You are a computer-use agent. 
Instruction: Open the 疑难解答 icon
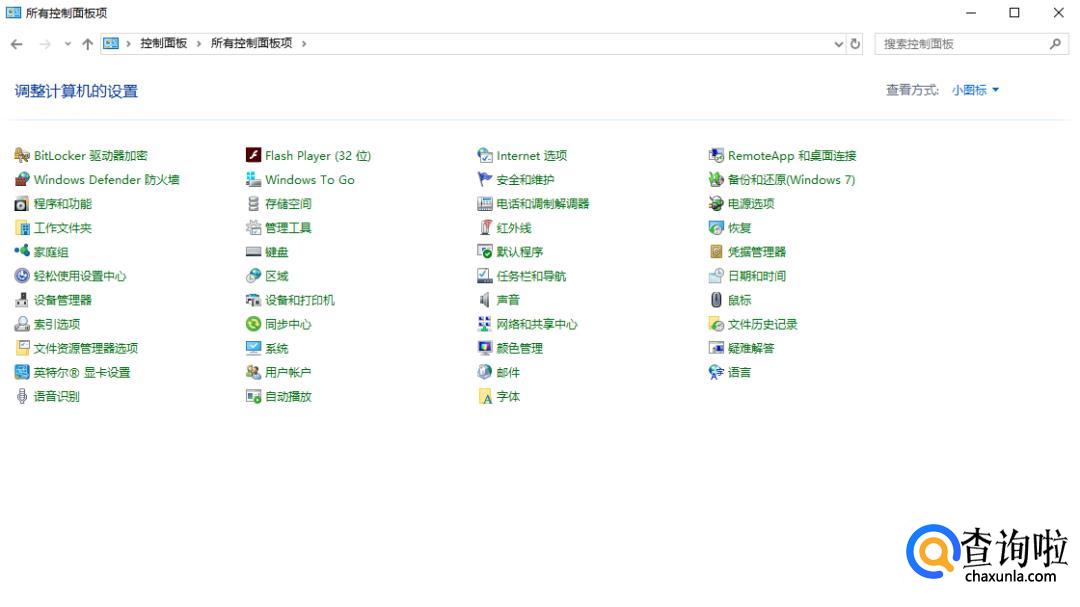(716, 349)
